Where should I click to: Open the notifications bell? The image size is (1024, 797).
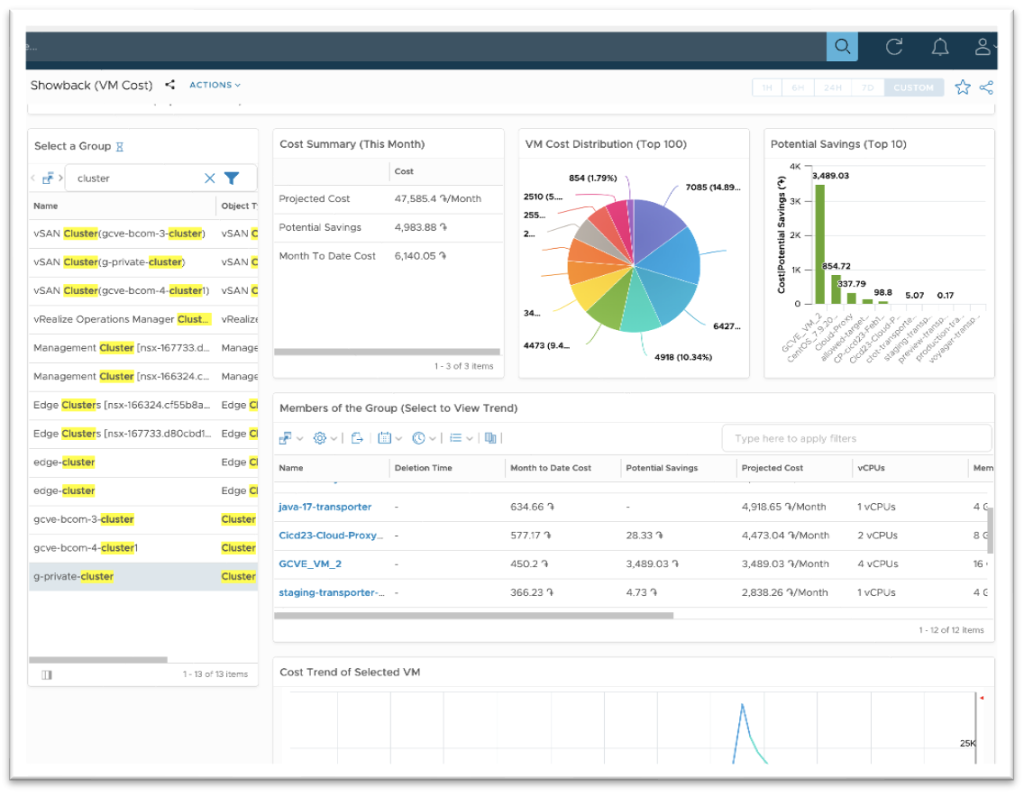click(x=940, y=47)
